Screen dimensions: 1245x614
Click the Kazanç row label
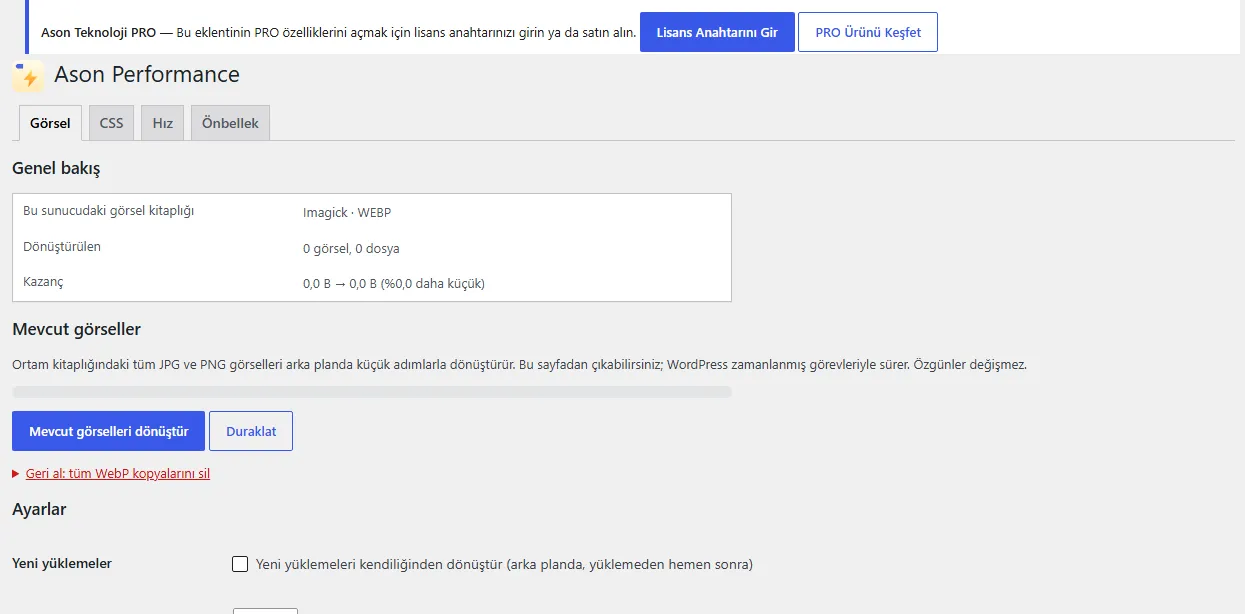(x=43, y=282)
